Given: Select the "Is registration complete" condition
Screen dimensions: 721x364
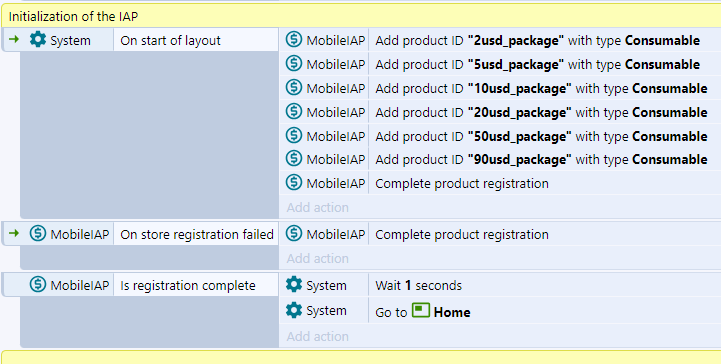Looking at the screenshot, I should click(195, 285).
